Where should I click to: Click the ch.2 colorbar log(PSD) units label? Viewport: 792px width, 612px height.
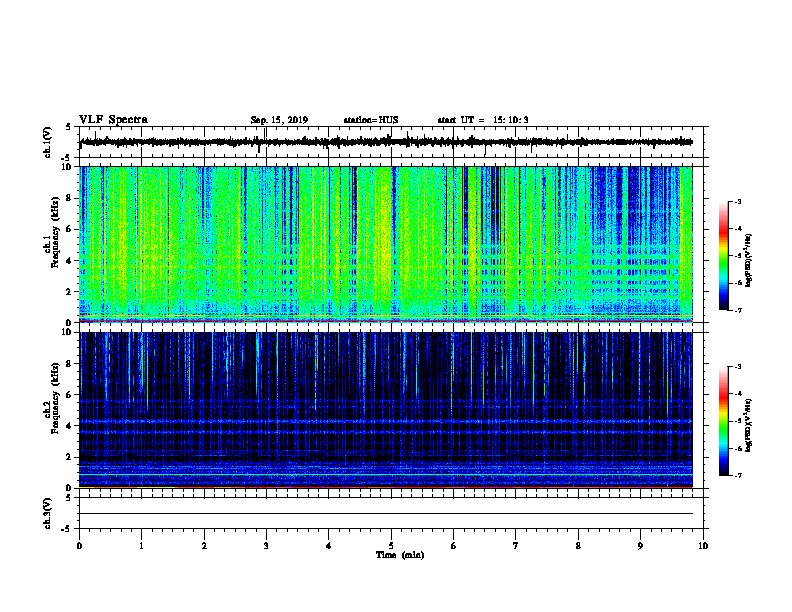tap(748, 426)
